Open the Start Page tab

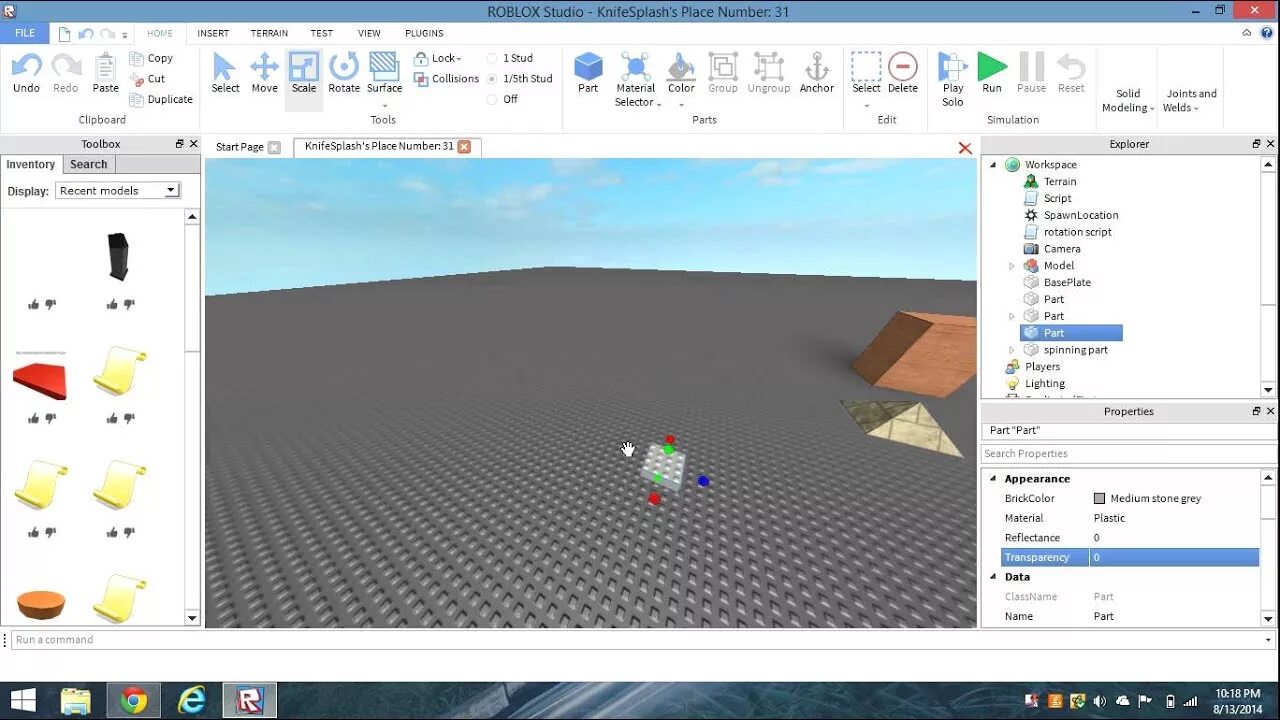coord(240,147)
